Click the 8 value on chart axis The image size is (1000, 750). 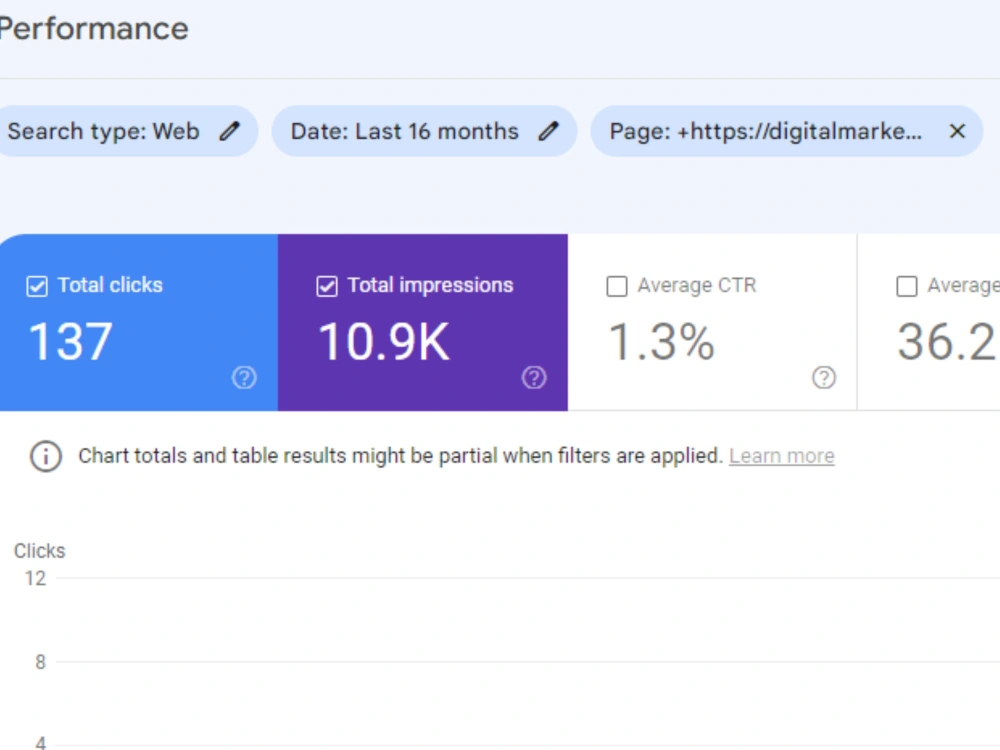(40, 662)
